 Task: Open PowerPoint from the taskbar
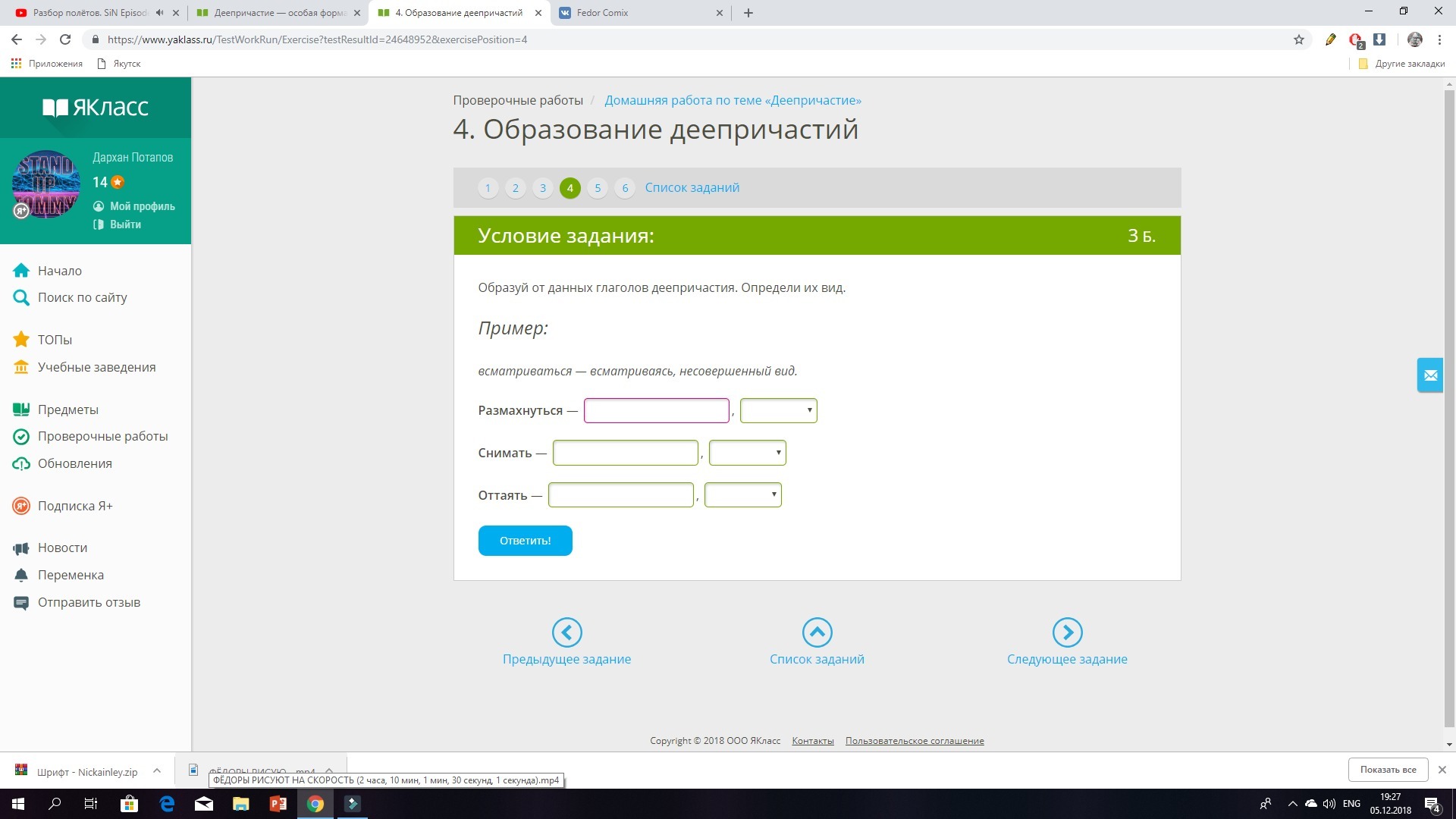pos(278,804)
